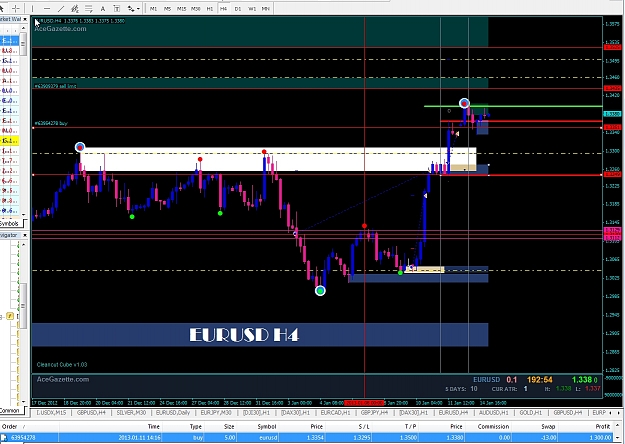Image resolution: width=625 pixels, height=444 pixels.
Task: Open the [DJI30],H1 chart tab
Action: (x=256, y=413)
